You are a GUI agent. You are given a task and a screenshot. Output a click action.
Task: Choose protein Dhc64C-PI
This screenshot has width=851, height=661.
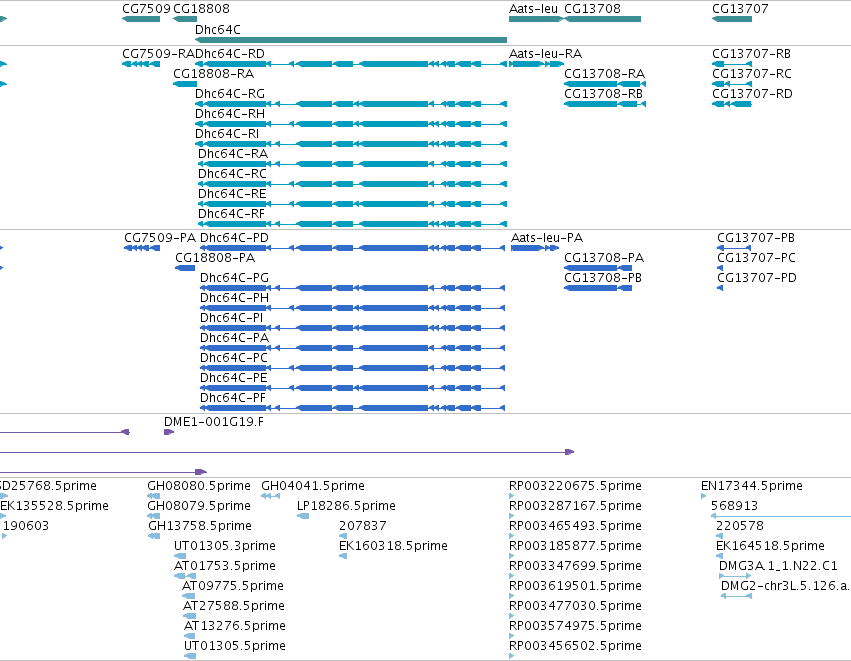click(232, 318)
